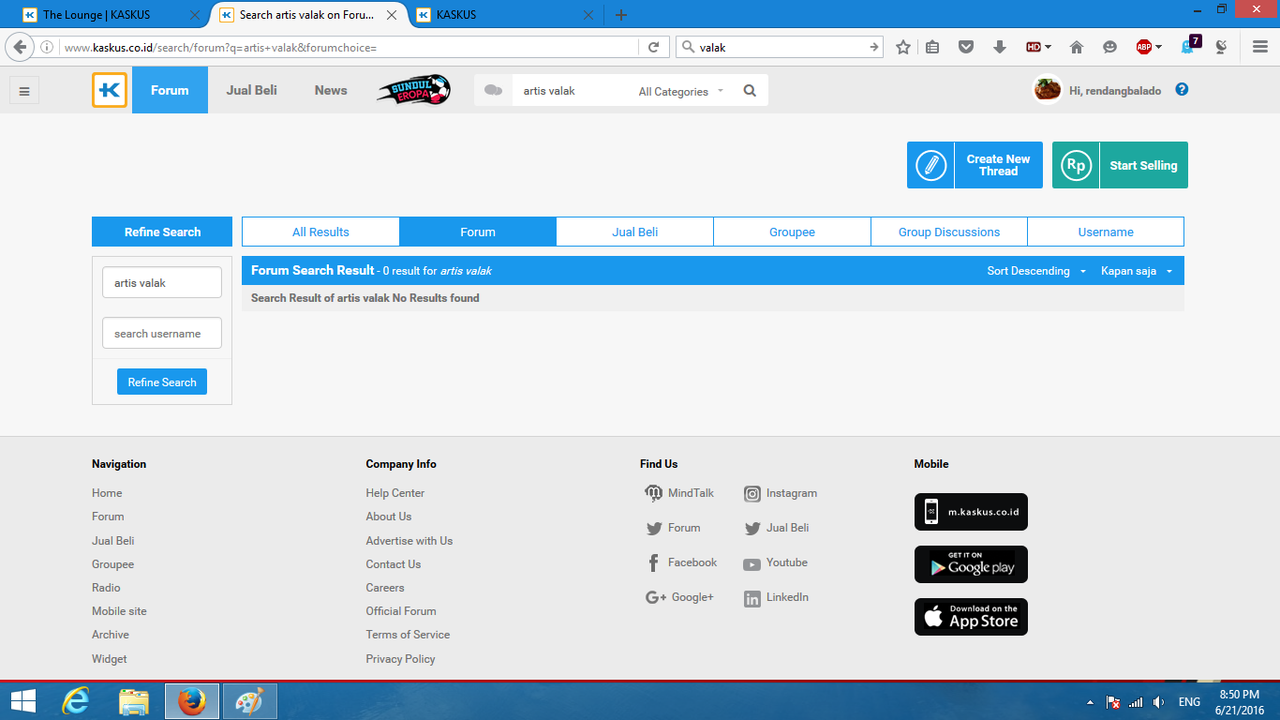
Task: Open News in top navigation
Action: tap(331, 90)
